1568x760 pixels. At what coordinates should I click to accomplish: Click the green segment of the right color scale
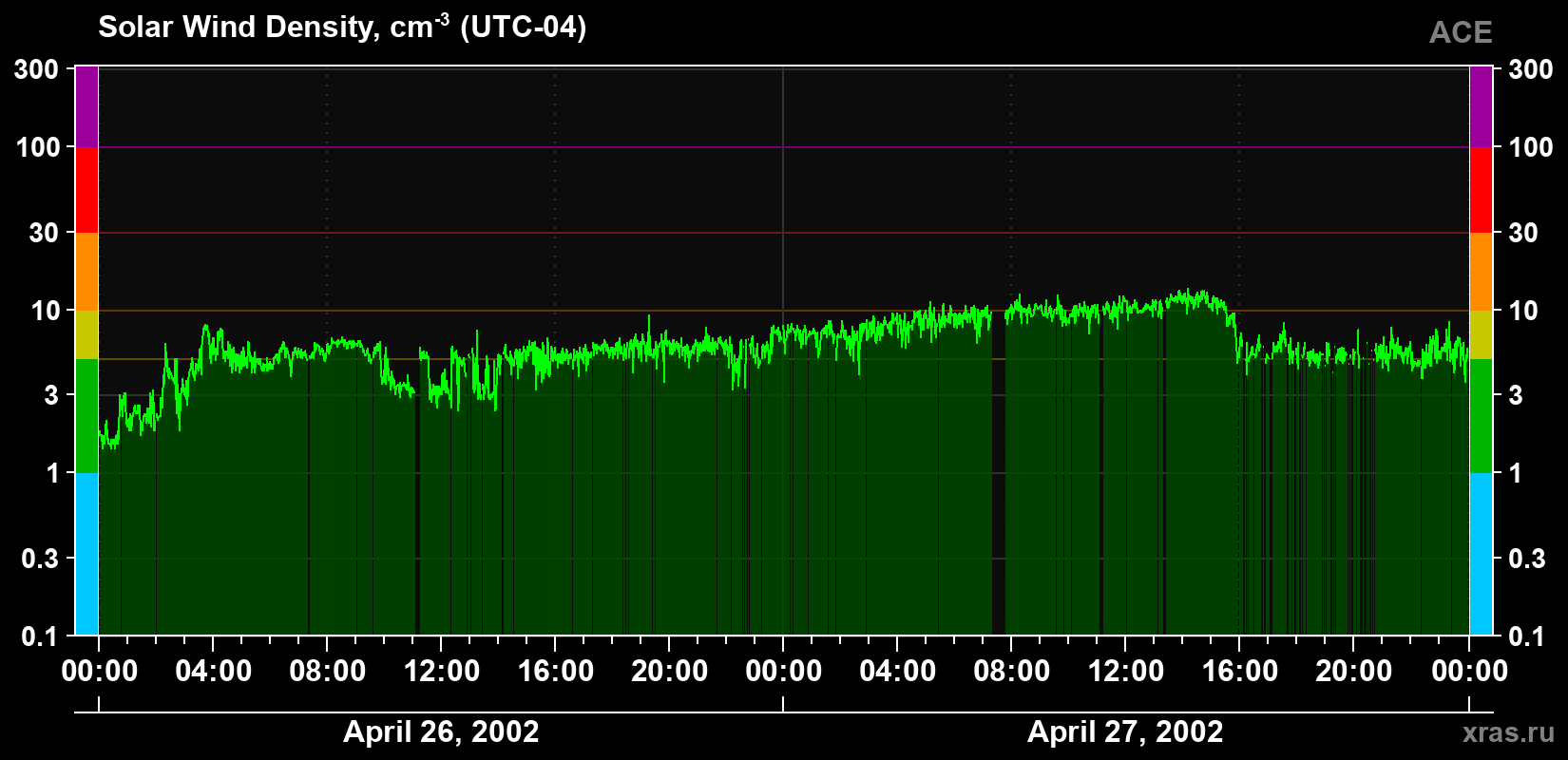click(x=1481, y=416)
